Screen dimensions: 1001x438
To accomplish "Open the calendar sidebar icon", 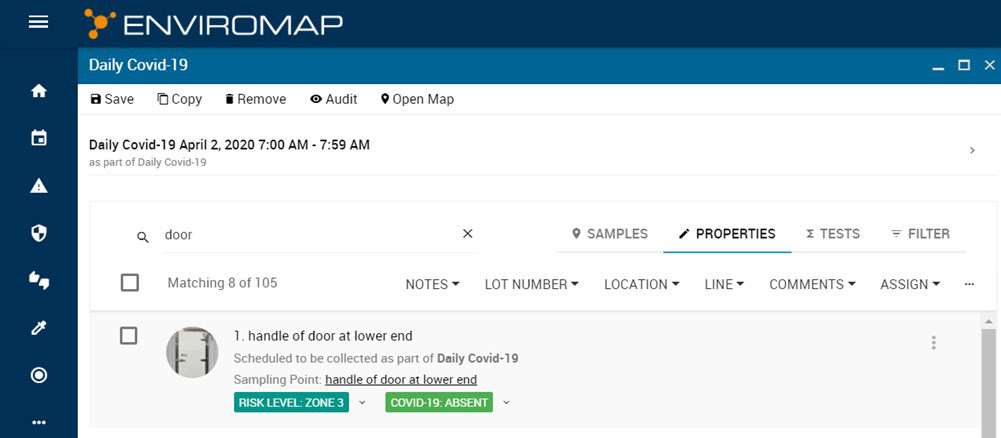I will click(x=39, y=138).
